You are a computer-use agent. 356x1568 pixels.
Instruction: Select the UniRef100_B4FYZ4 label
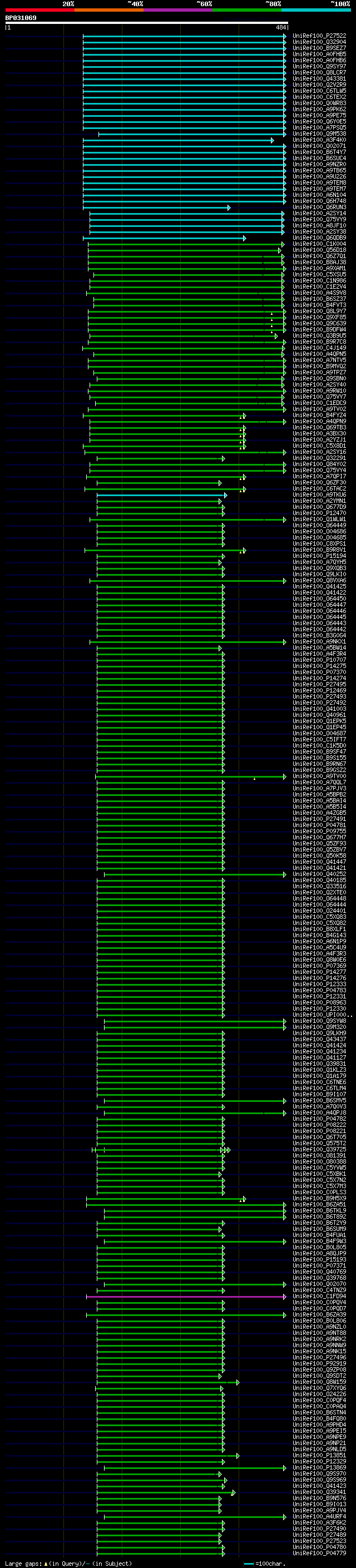point(319,416)
